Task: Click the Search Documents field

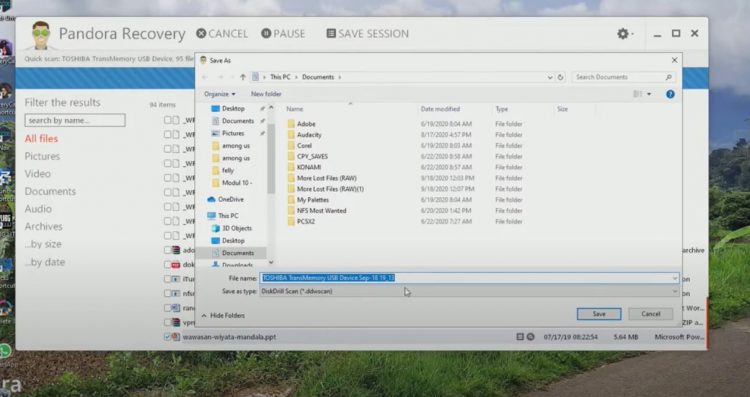Action: click(623, 77)
